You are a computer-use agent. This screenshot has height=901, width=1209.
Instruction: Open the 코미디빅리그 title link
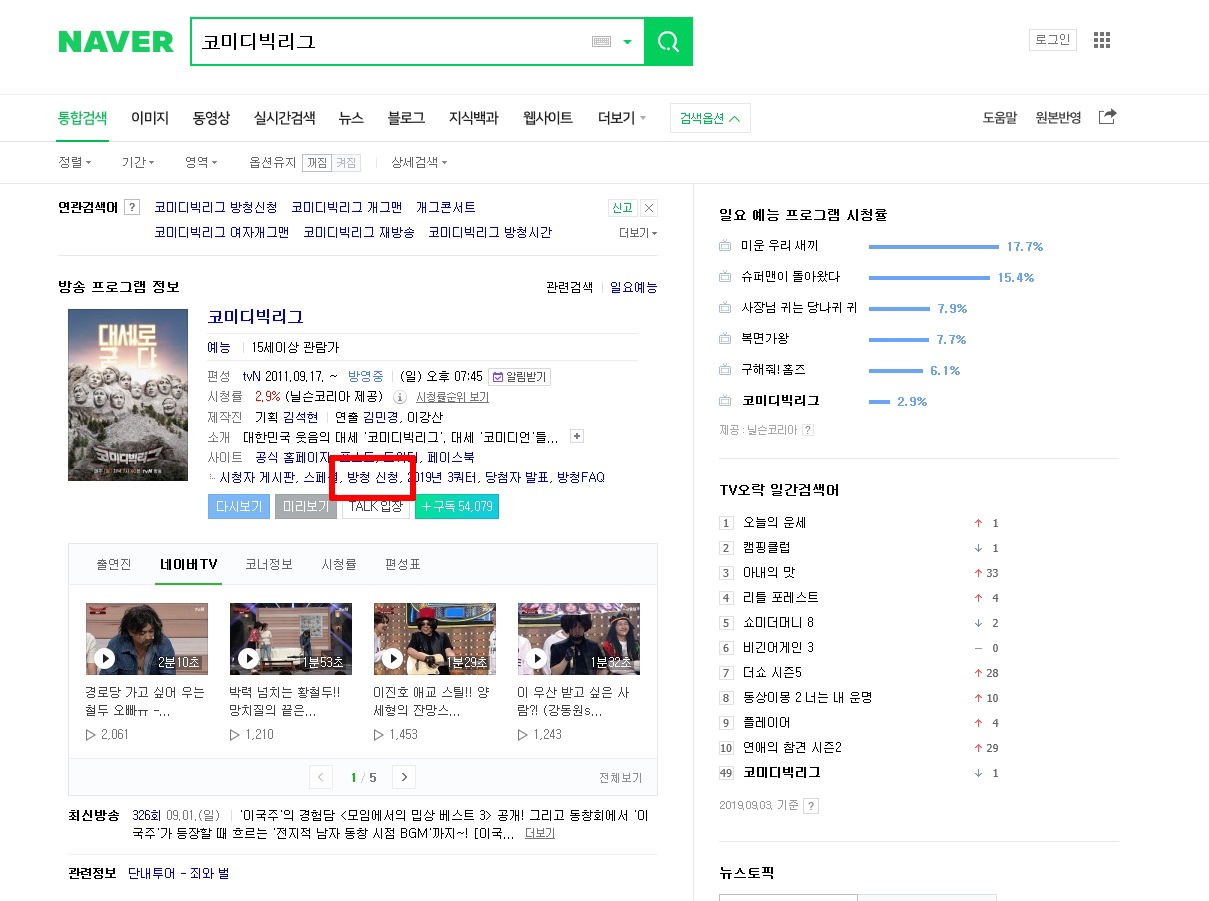[x=255, y=317]
